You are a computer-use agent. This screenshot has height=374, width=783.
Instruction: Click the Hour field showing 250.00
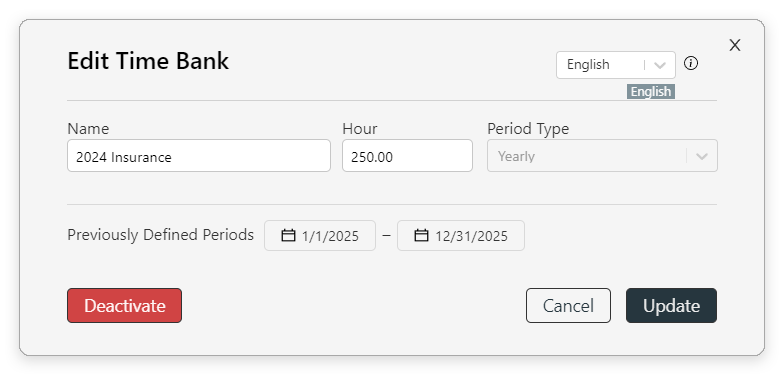pyautogui.click(x=407, y=156)
